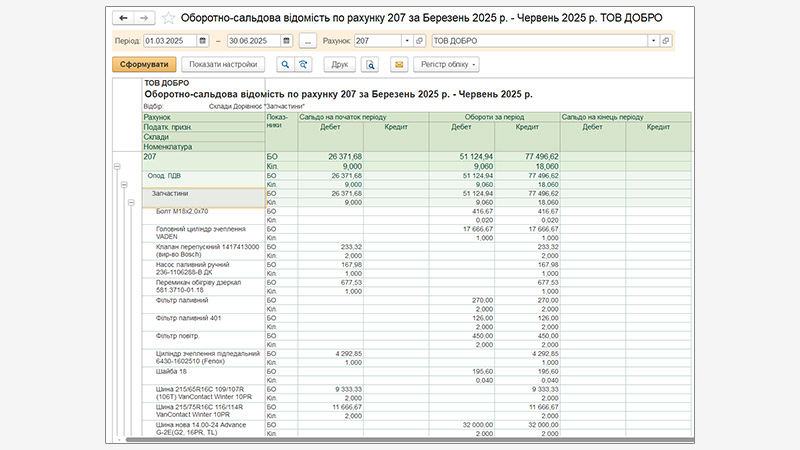Click the Сформувати button
The height and width of the screenshot is (450, 800).
tap(144, 64)
